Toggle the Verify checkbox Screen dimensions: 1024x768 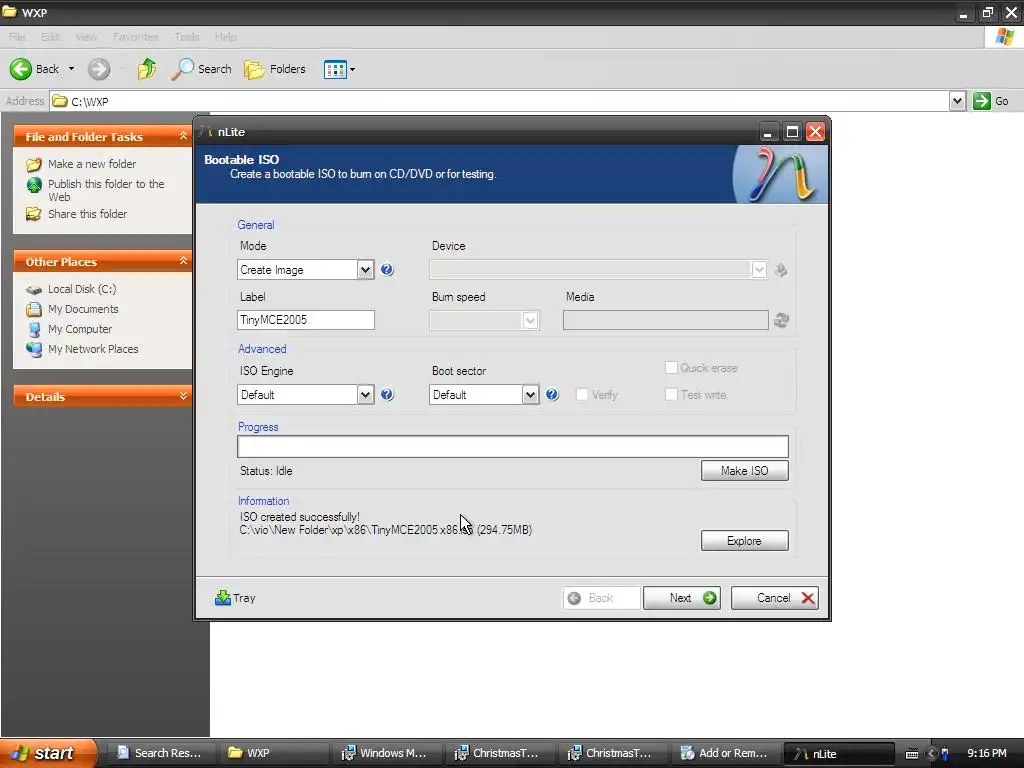582,394
